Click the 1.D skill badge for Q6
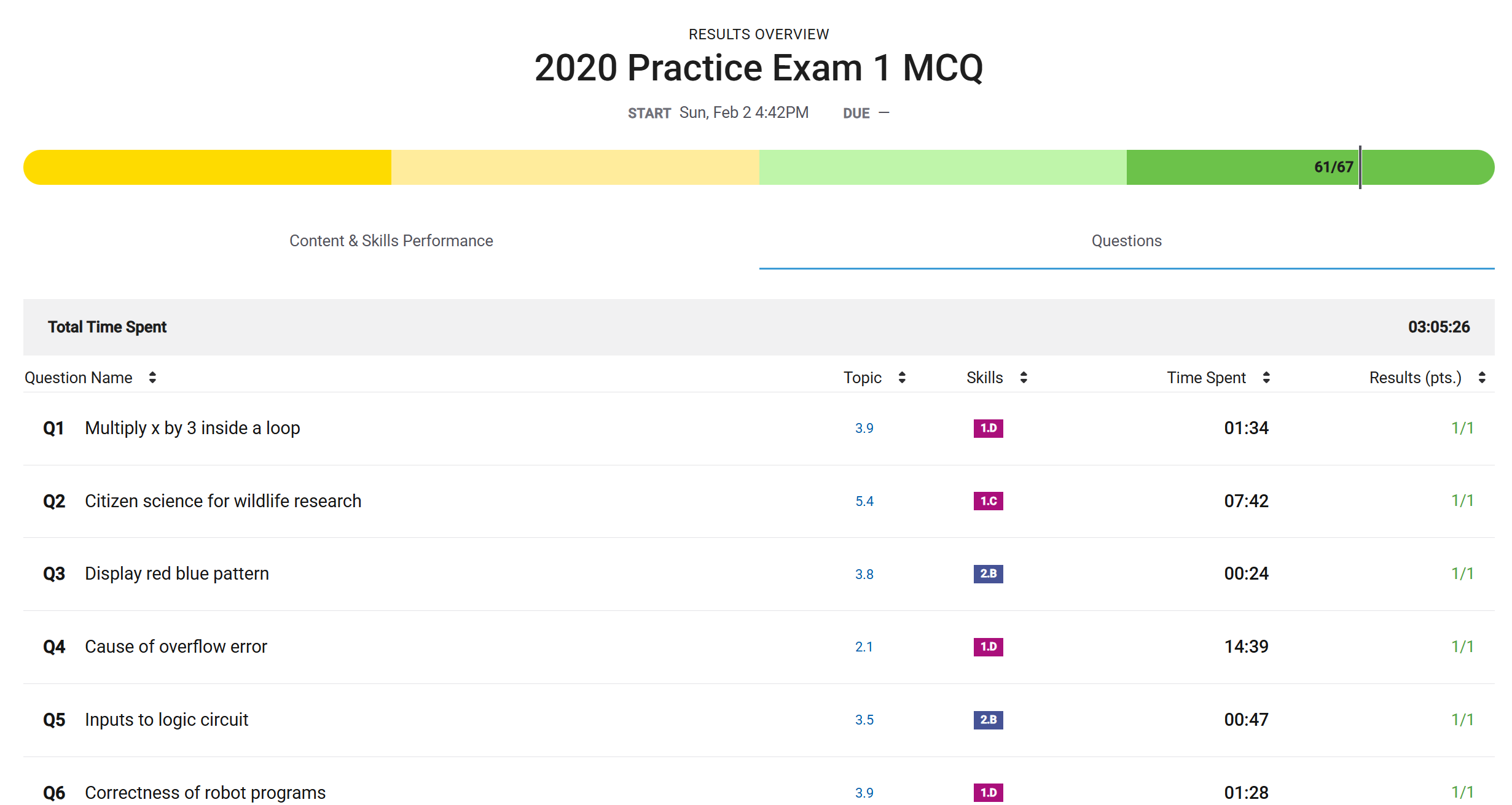The height and width of the screenshot is (805, 1512). (x=988, y=792)
